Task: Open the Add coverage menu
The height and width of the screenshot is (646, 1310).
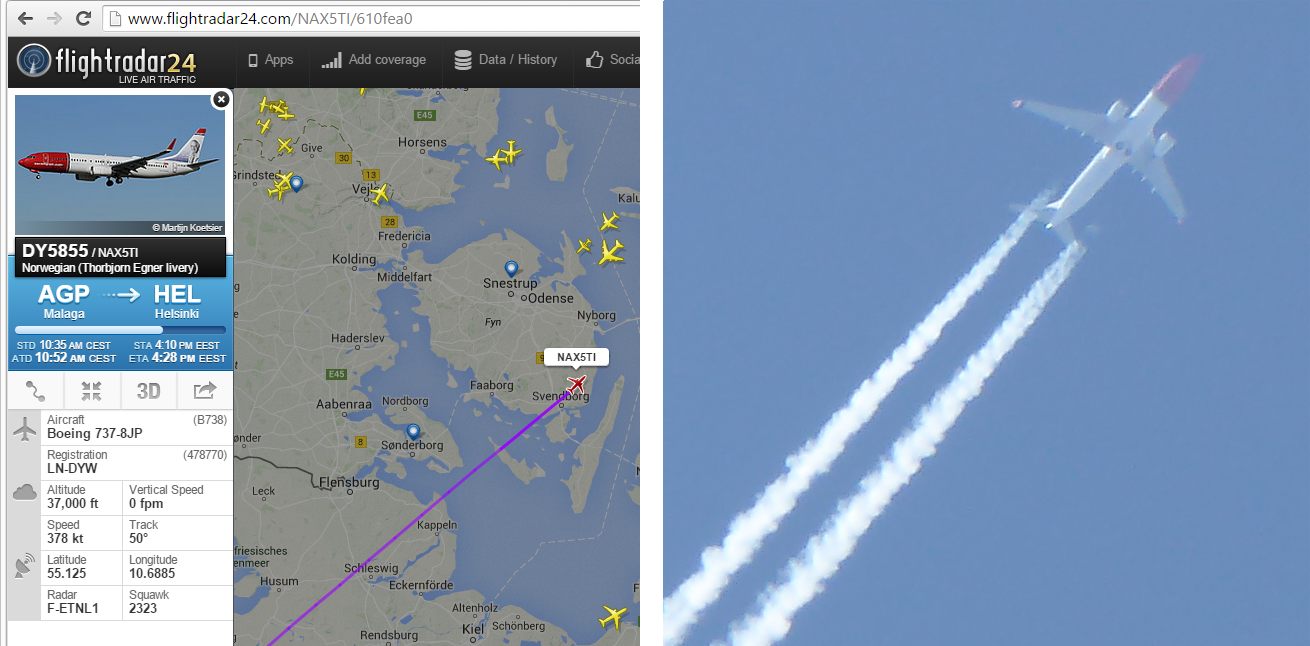Action: [x=374, y=60]
